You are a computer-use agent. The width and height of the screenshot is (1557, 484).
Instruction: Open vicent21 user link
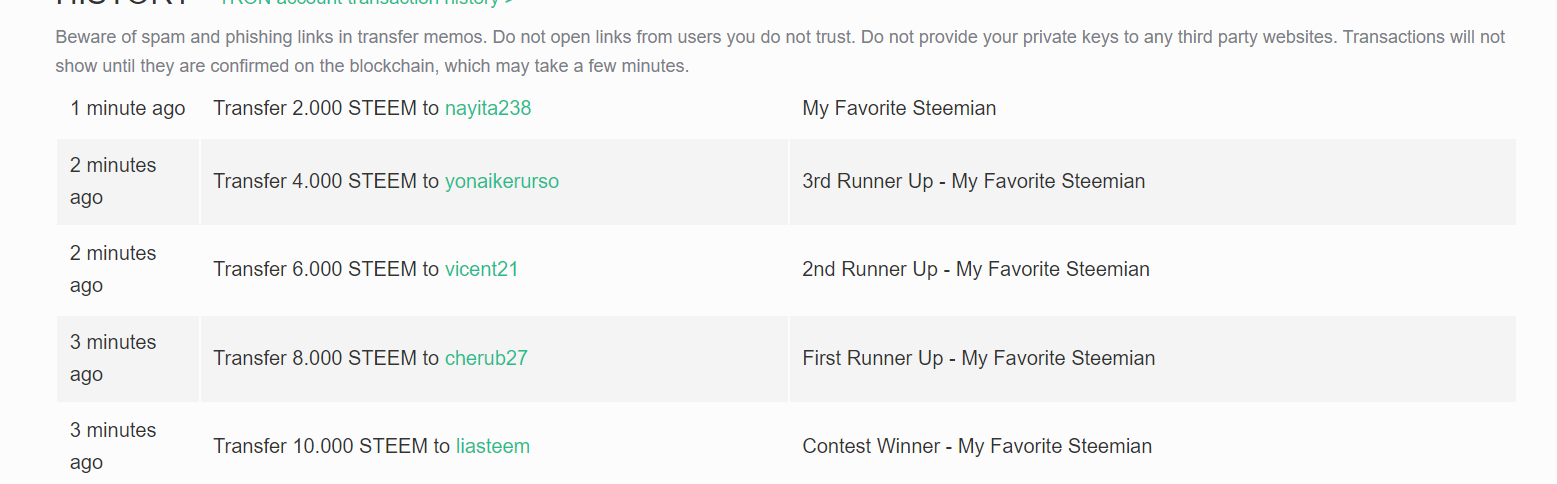482,269
